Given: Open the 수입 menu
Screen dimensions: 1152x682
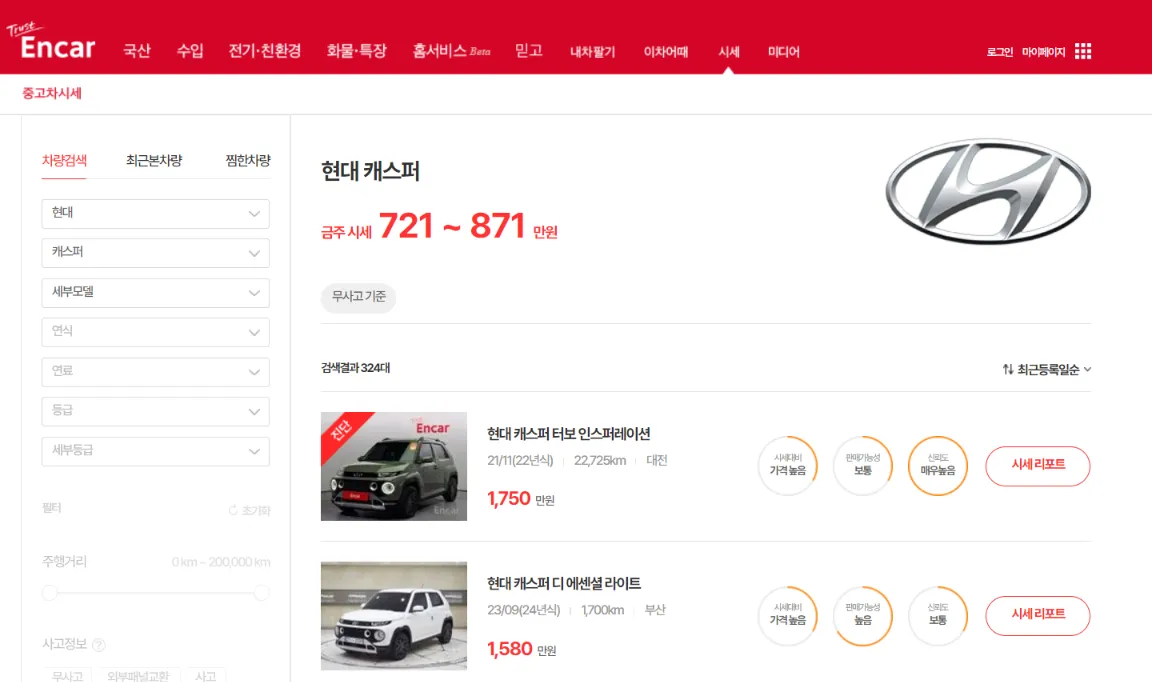Looking at the screenshot, I should pyautogui.click(x=190, y=51).
